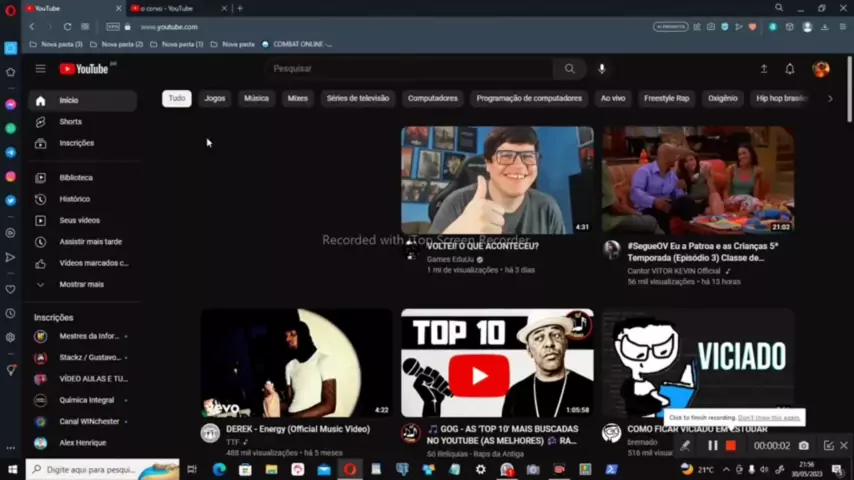Open Shorts in the sidebar
Viewport: 854px width, 480px height.
tap(70, 122)
